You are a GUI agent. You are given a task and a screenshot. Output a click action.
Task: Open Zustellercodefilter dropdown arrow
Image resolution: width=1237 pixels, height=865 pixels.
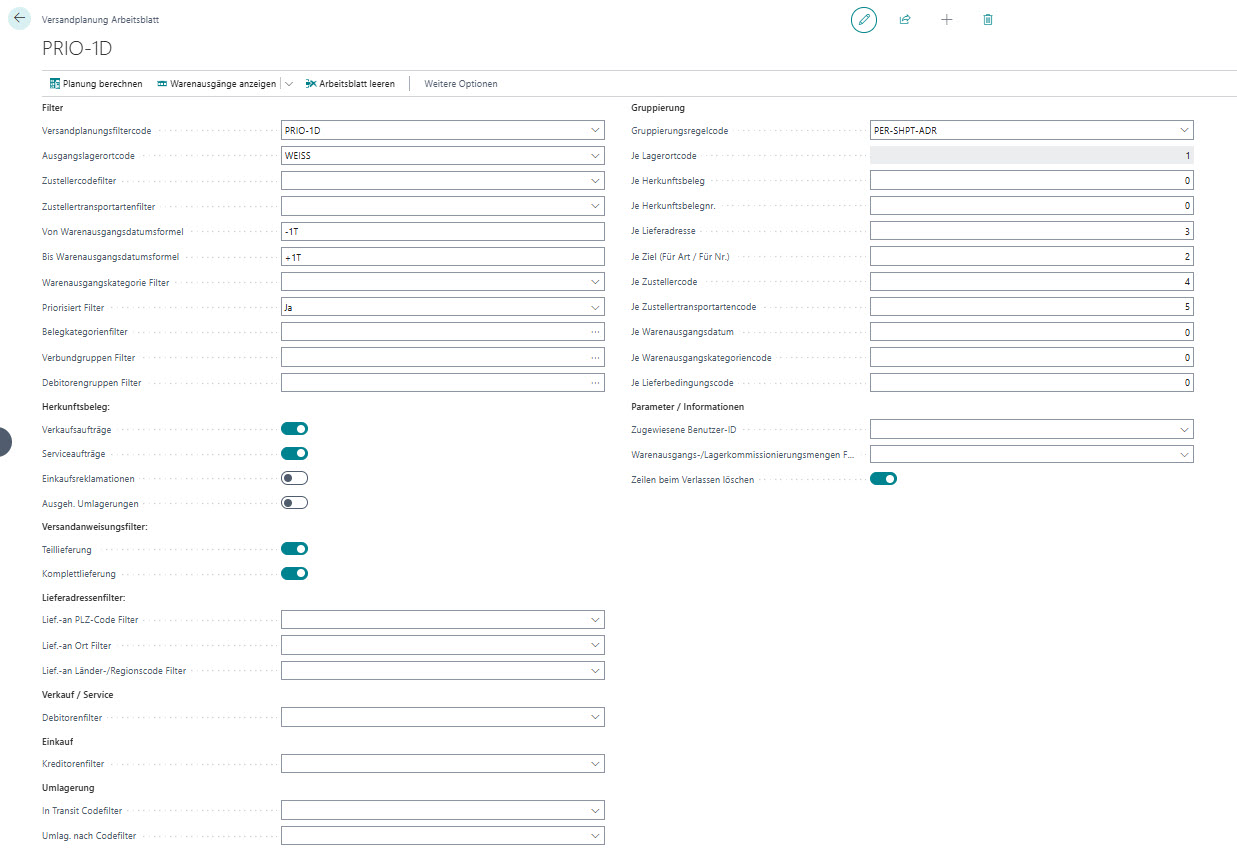coord(596,180)
